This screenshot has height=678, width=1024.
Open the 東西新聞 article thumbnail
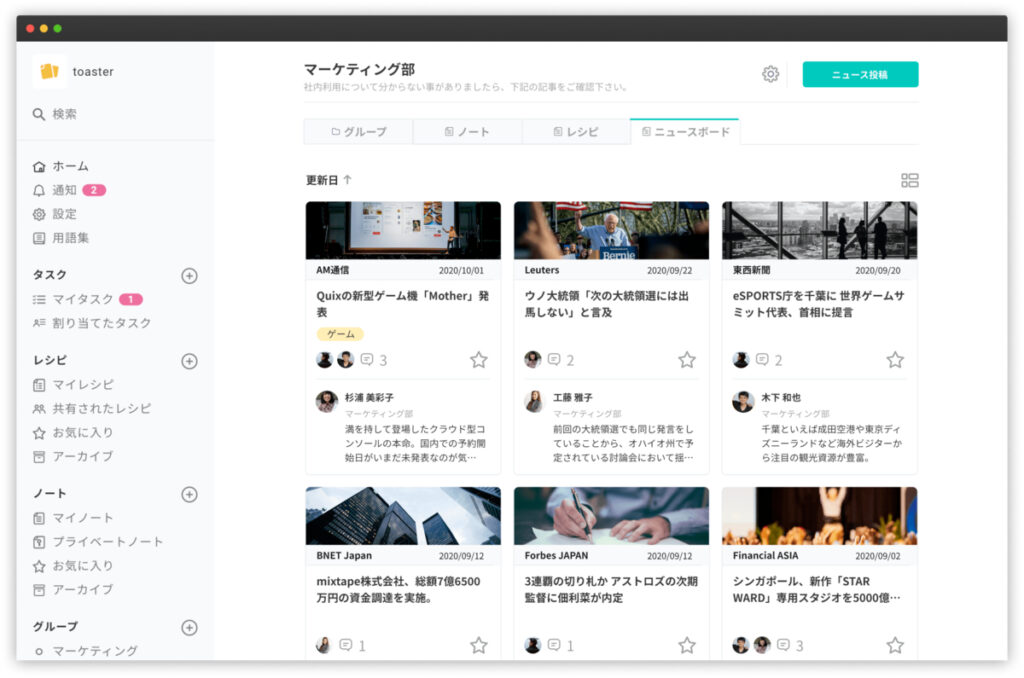point(820,231)
